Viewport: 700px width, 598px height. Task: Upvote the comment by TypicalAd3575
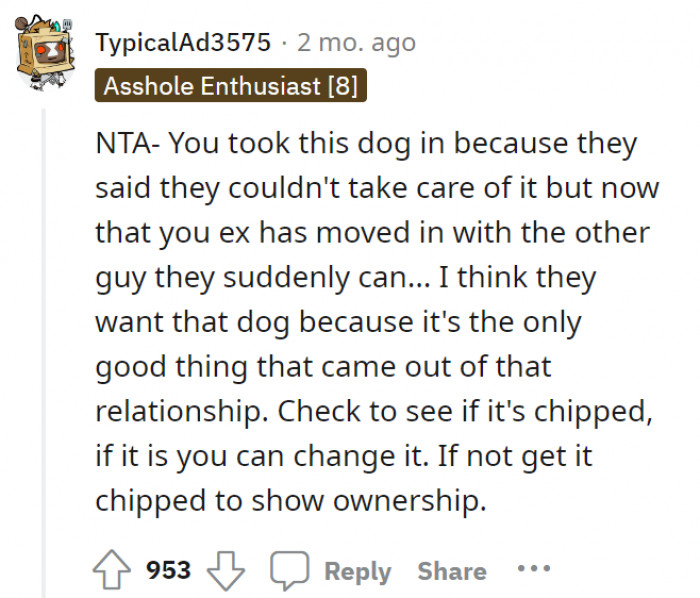click(111, 570)
